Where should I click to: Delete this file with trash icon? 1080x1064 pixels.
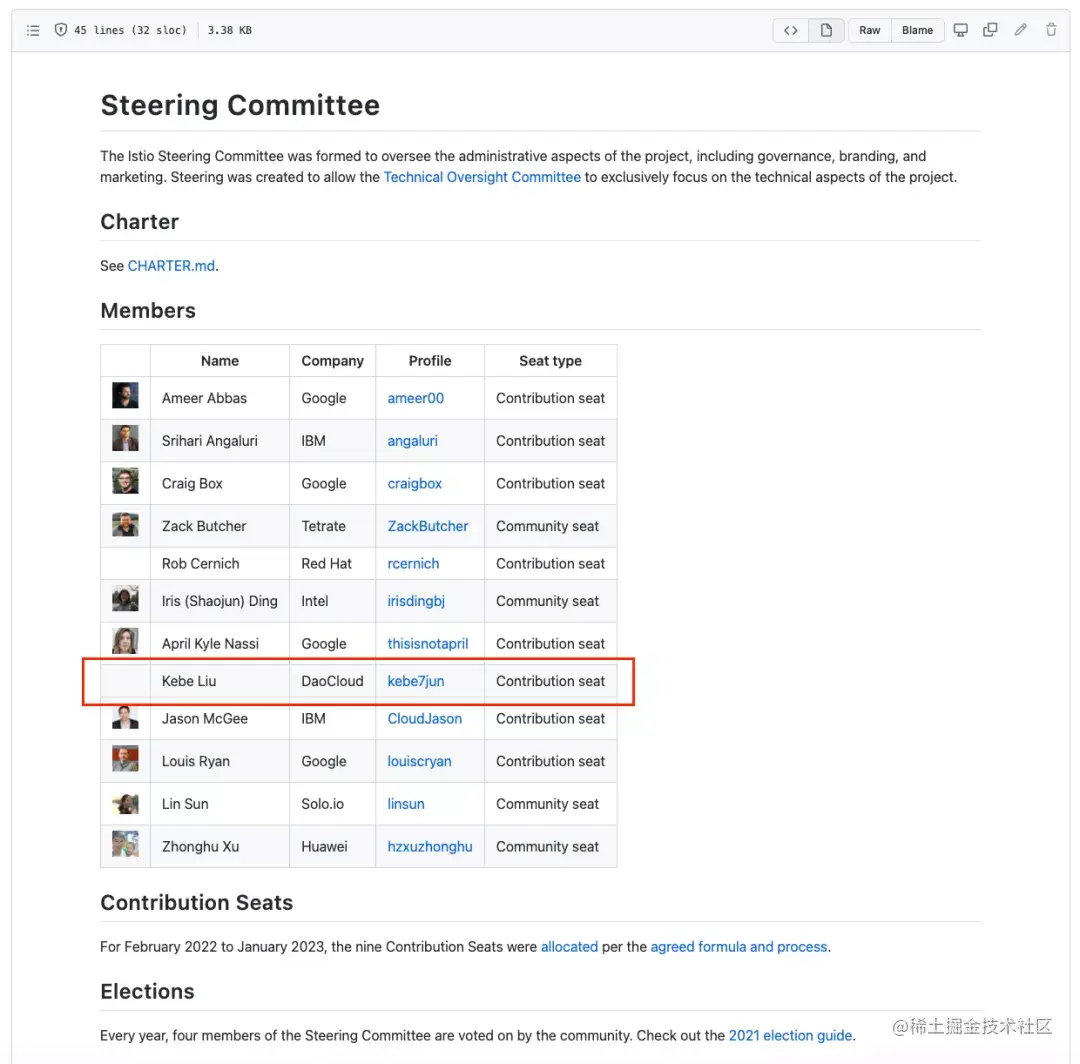[x=1051, y=30]
